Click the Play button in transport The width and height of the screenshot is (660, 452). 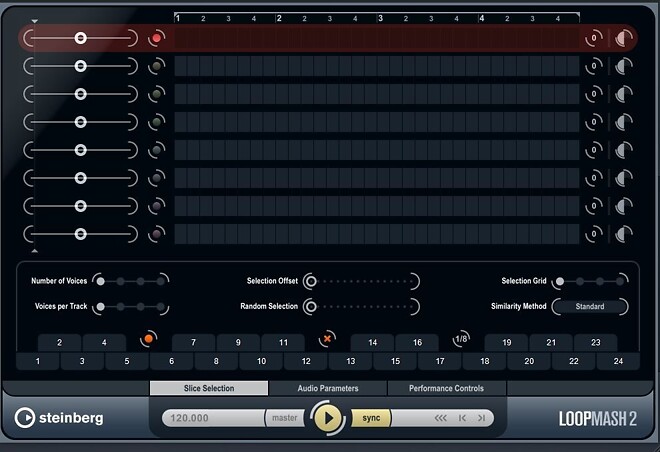coord(327,418)
